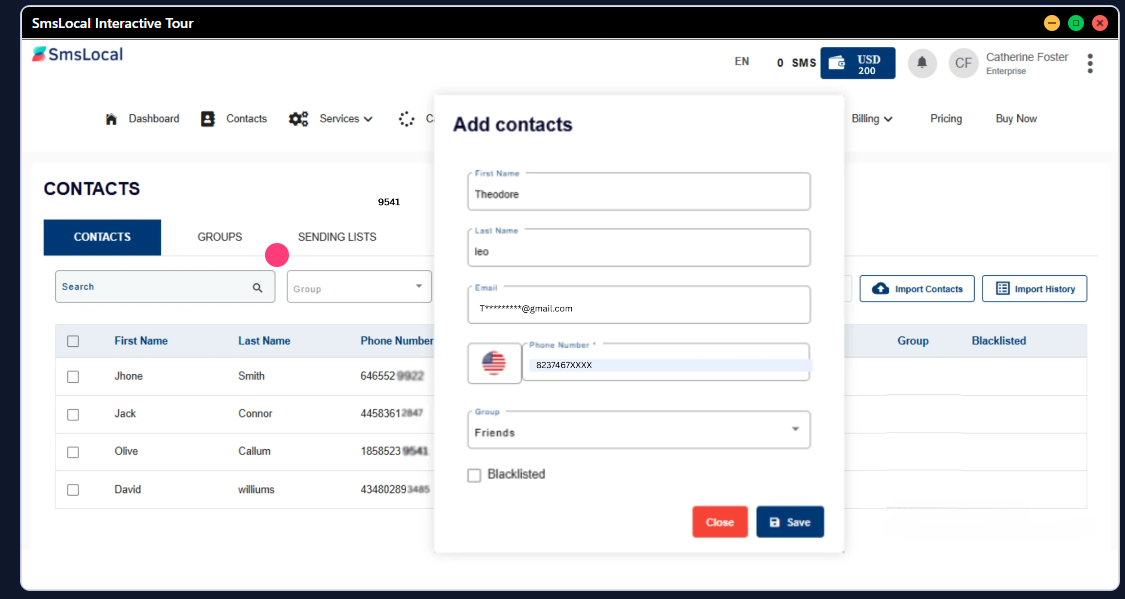The image size is (1125, 599).
Task: Switch to the GROUPS tab
Action: pos(220,237)
